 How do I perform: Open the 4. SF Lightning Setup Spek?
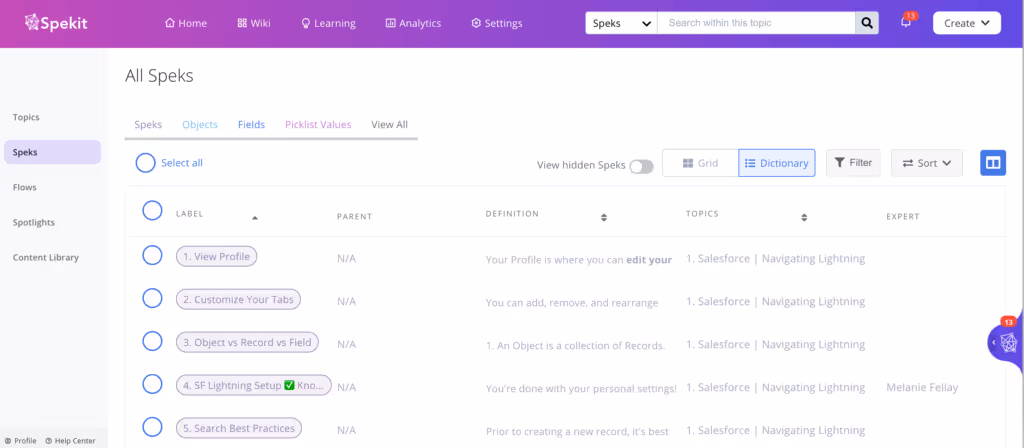click(254, 385)
